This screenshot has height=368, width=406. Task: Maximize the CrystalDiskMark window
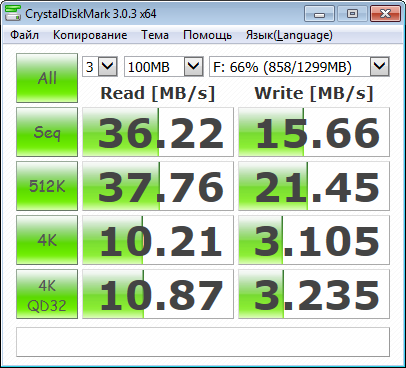pyautogui.click(x=352, y=14)
